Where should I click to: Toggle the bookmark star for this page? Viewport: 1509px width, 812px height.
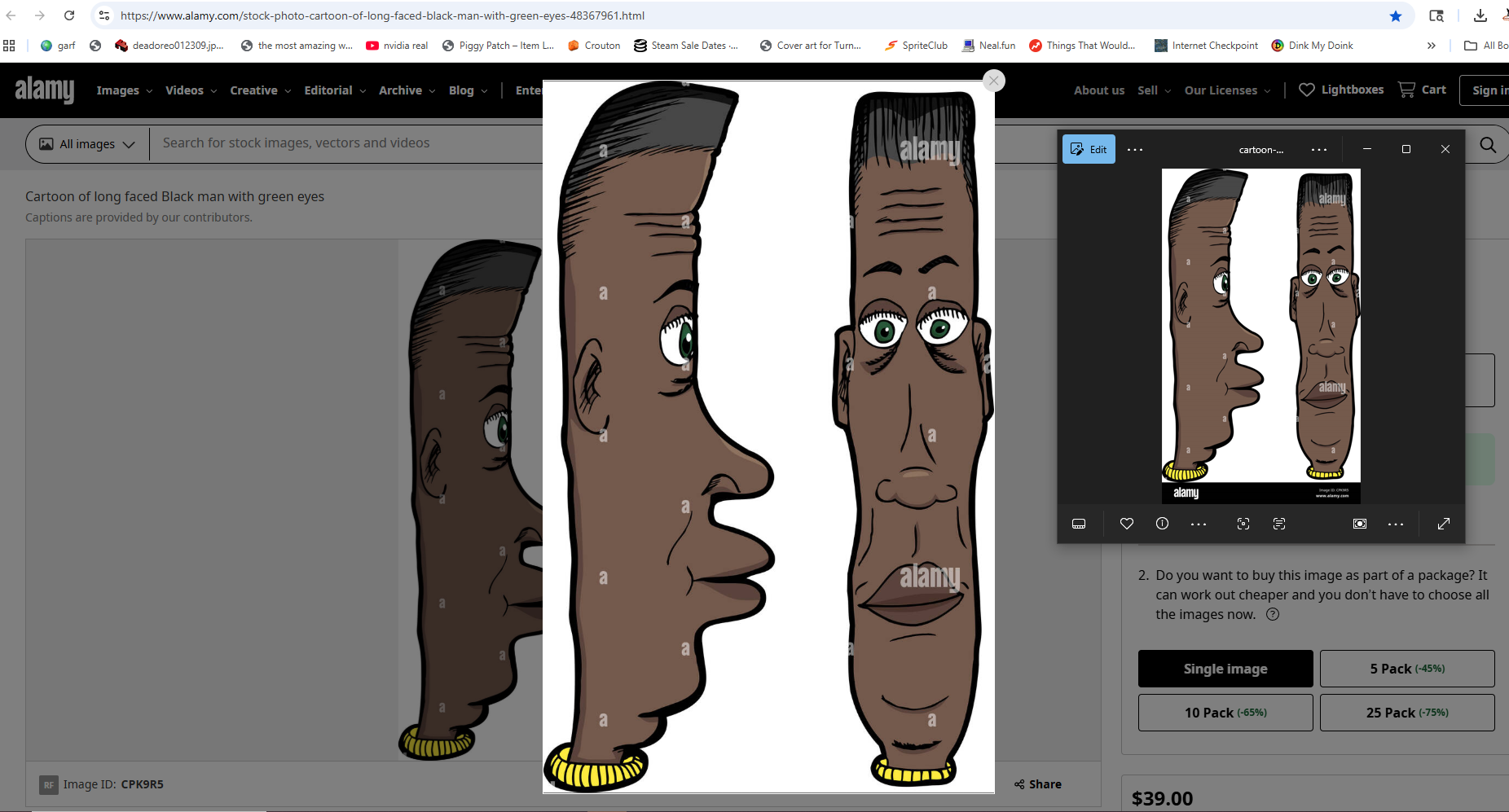(x=1396, y=15)
